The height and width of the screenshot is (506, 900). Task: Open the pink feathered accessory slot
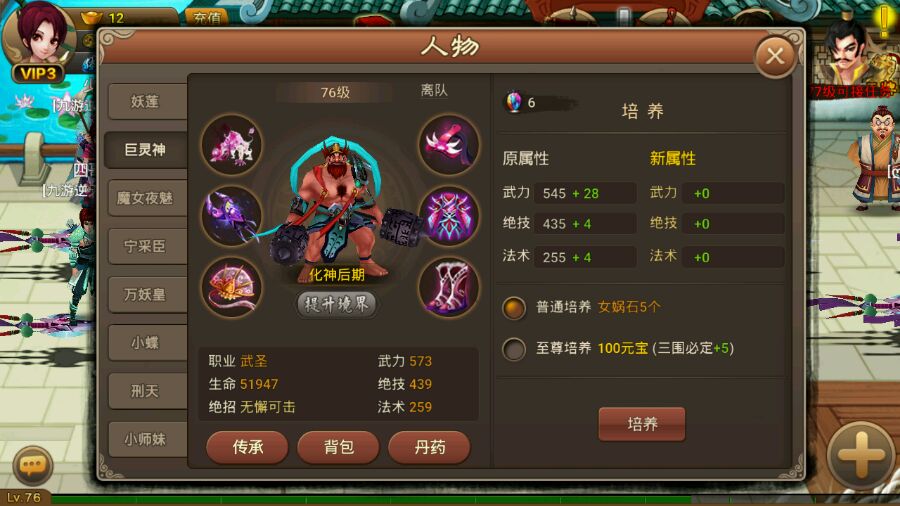coord(449,145)
